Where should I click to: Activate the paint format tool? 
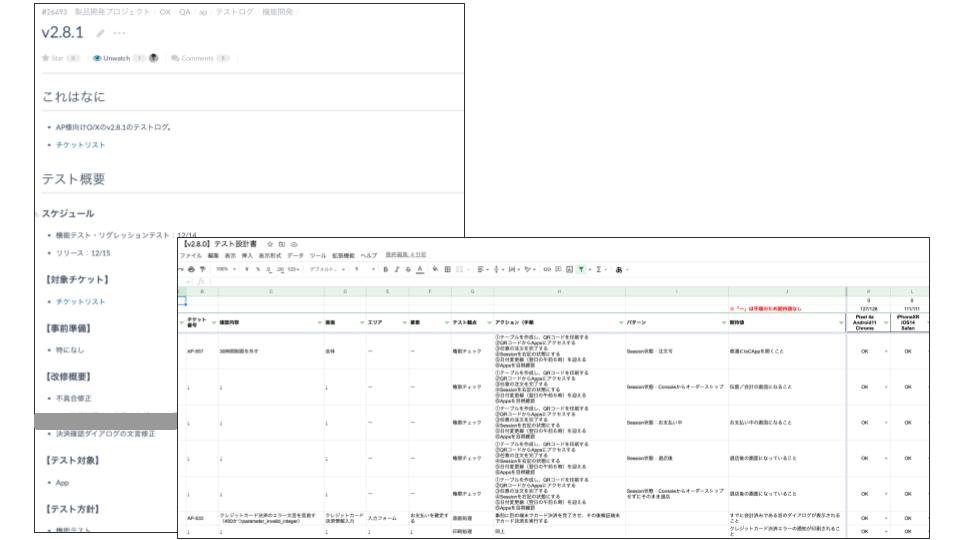(x=202, y=269)
